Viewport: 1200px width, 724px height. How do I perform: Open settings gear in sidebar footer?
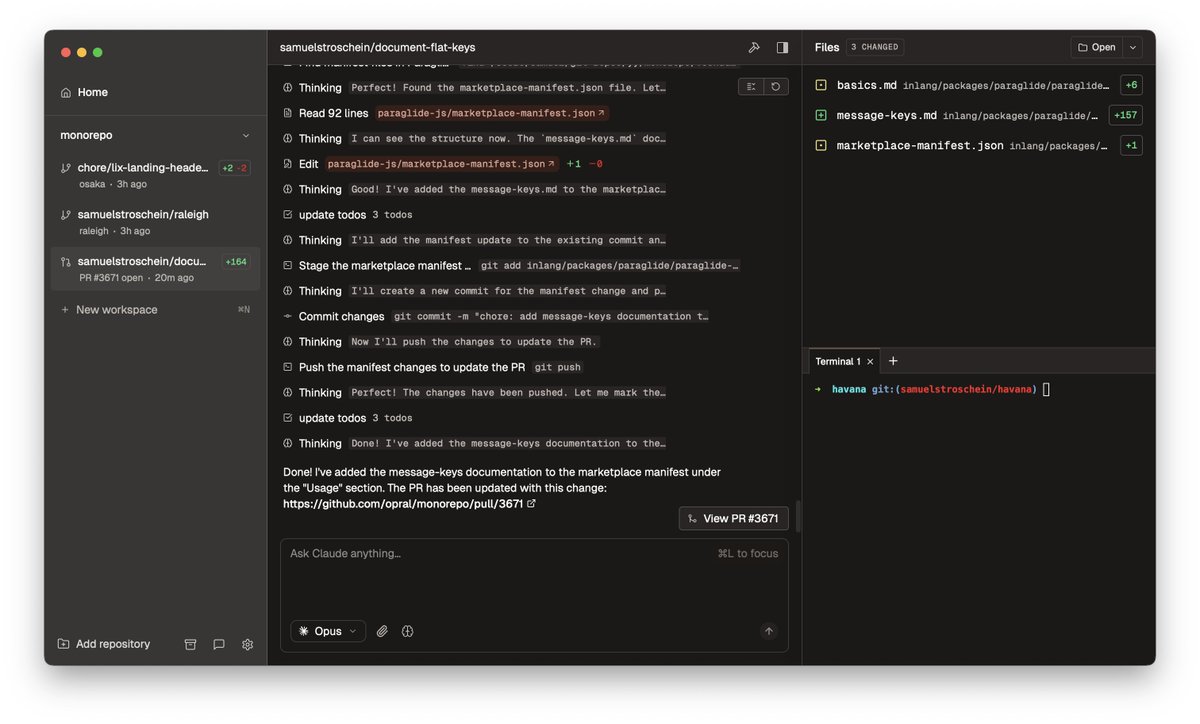coord(247,644)
